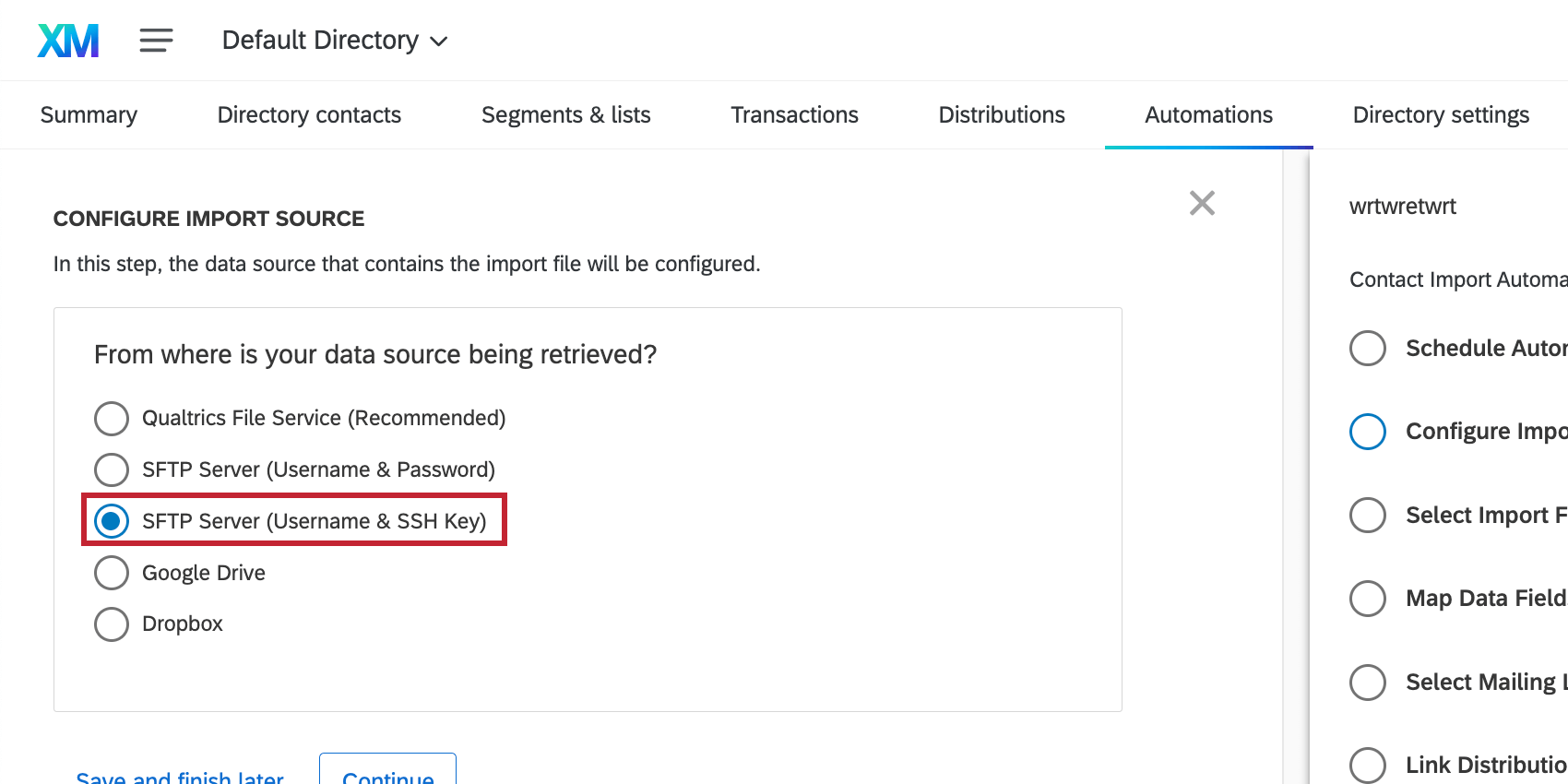
Task: Open the Segments & lists tab
Action: (x=566, y=115)
